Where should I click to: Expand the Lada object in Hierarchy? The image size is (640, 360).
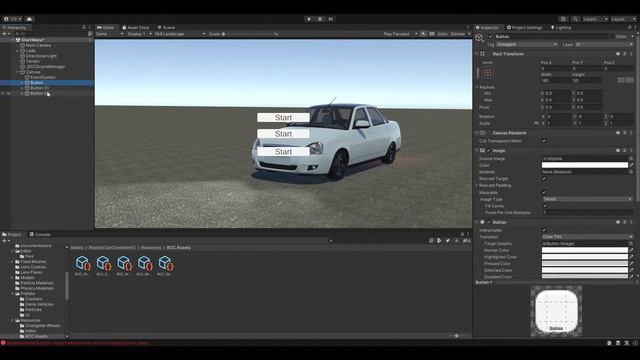click(18, 51)
